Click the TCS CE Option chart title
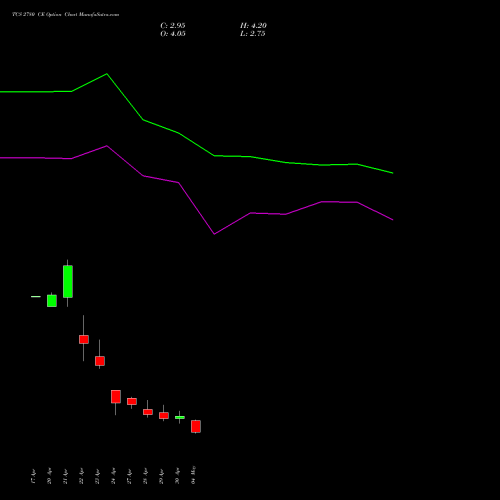The image size is (500, 500). tap(66, 14)
